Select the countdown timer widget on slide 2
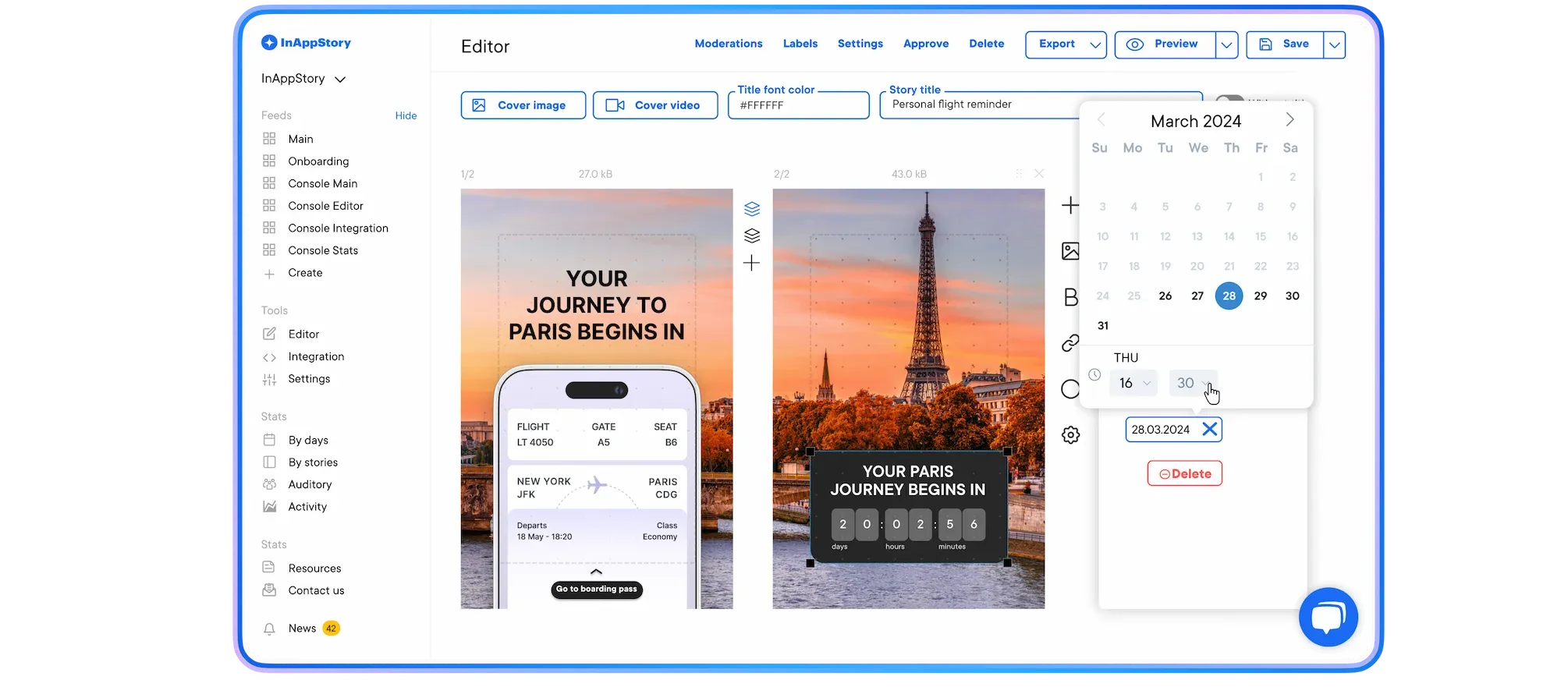Screen dimensions: 1568x687 coord(909,507)
